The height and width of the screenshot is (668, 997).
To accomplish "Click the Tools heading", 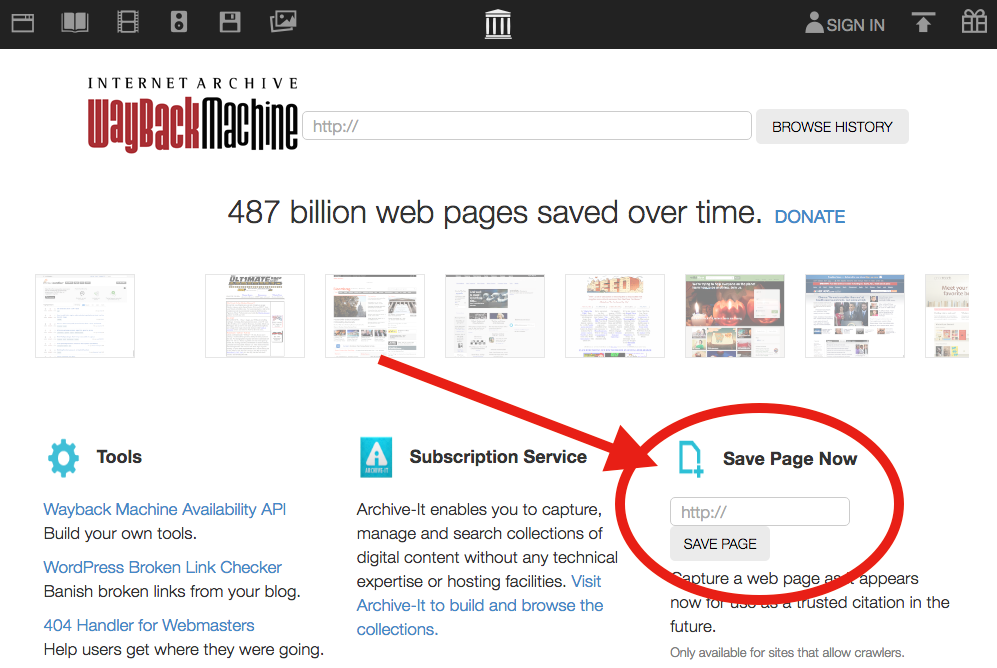I will pos(119,457).
